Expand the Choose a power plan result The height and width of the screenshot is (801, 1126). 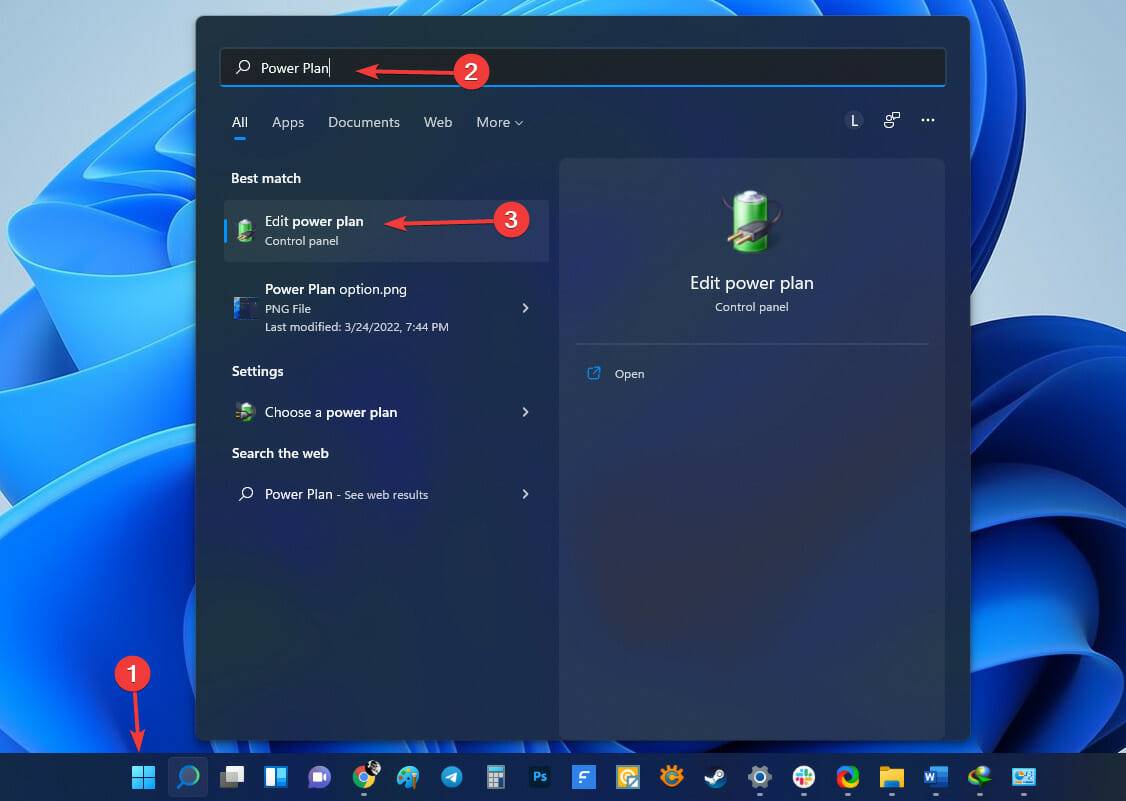tap(525, 412)
